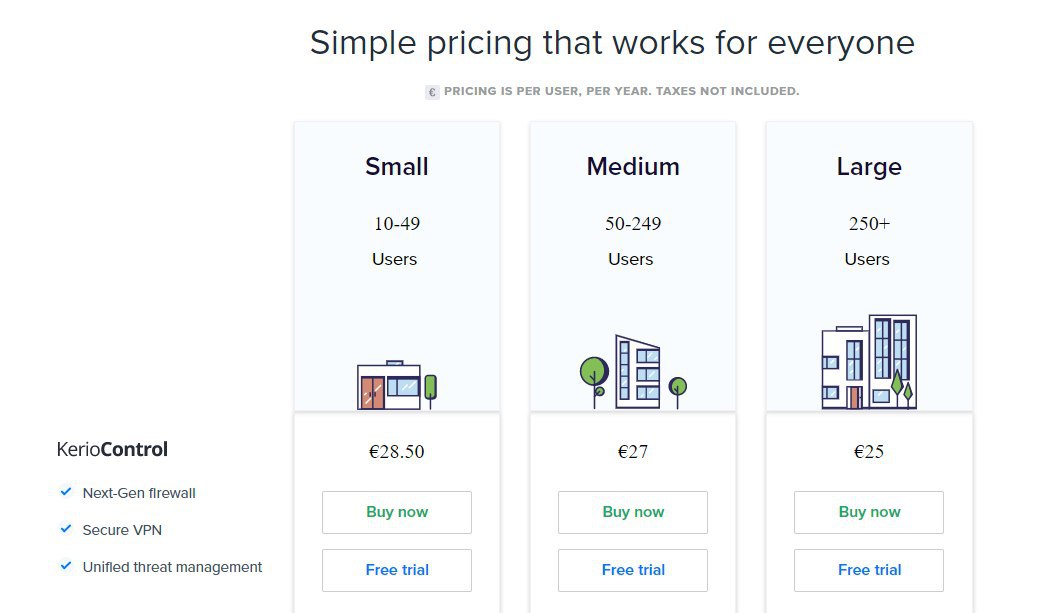This screenshot has width=1056, height=613.
Task: Click the checkmark beside Next-Gen firewall
Action: coord(66,492)
